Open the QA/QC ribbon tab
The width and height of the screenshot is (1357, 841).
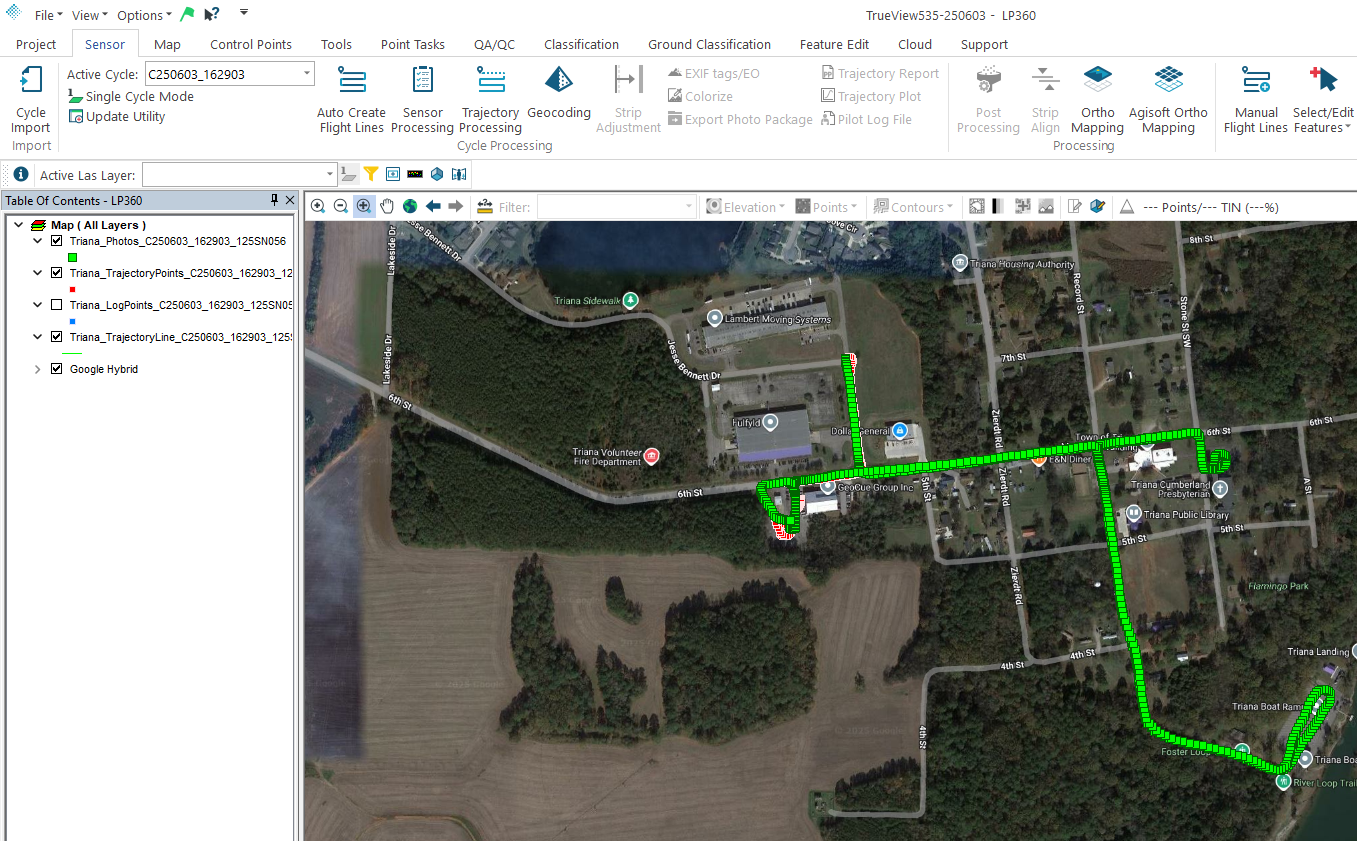[x=494, y=44]
